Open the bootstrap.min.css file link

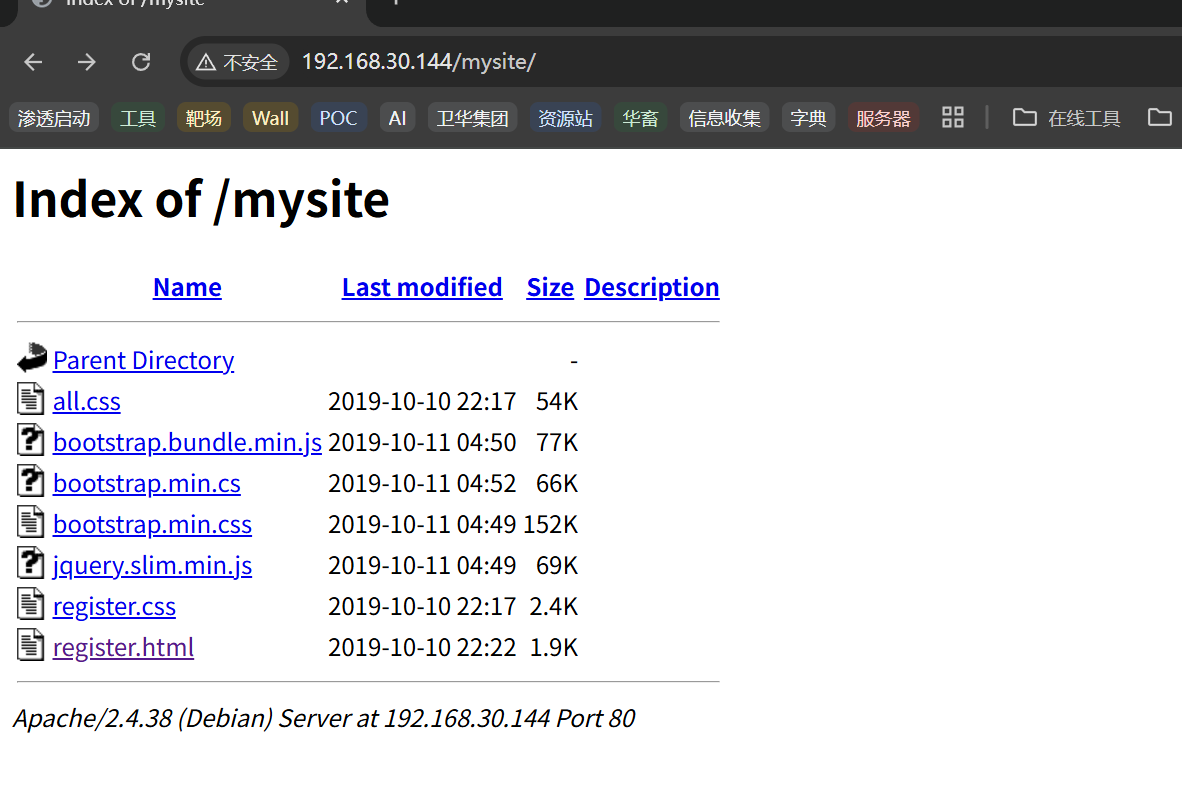pos(152,524)
